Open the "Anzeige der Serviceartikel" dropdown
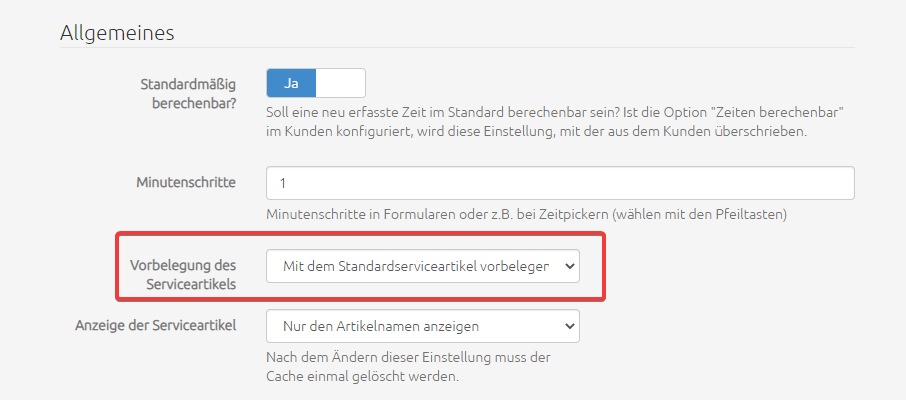Viewport: 906px width, 400px height. [422, 326]
